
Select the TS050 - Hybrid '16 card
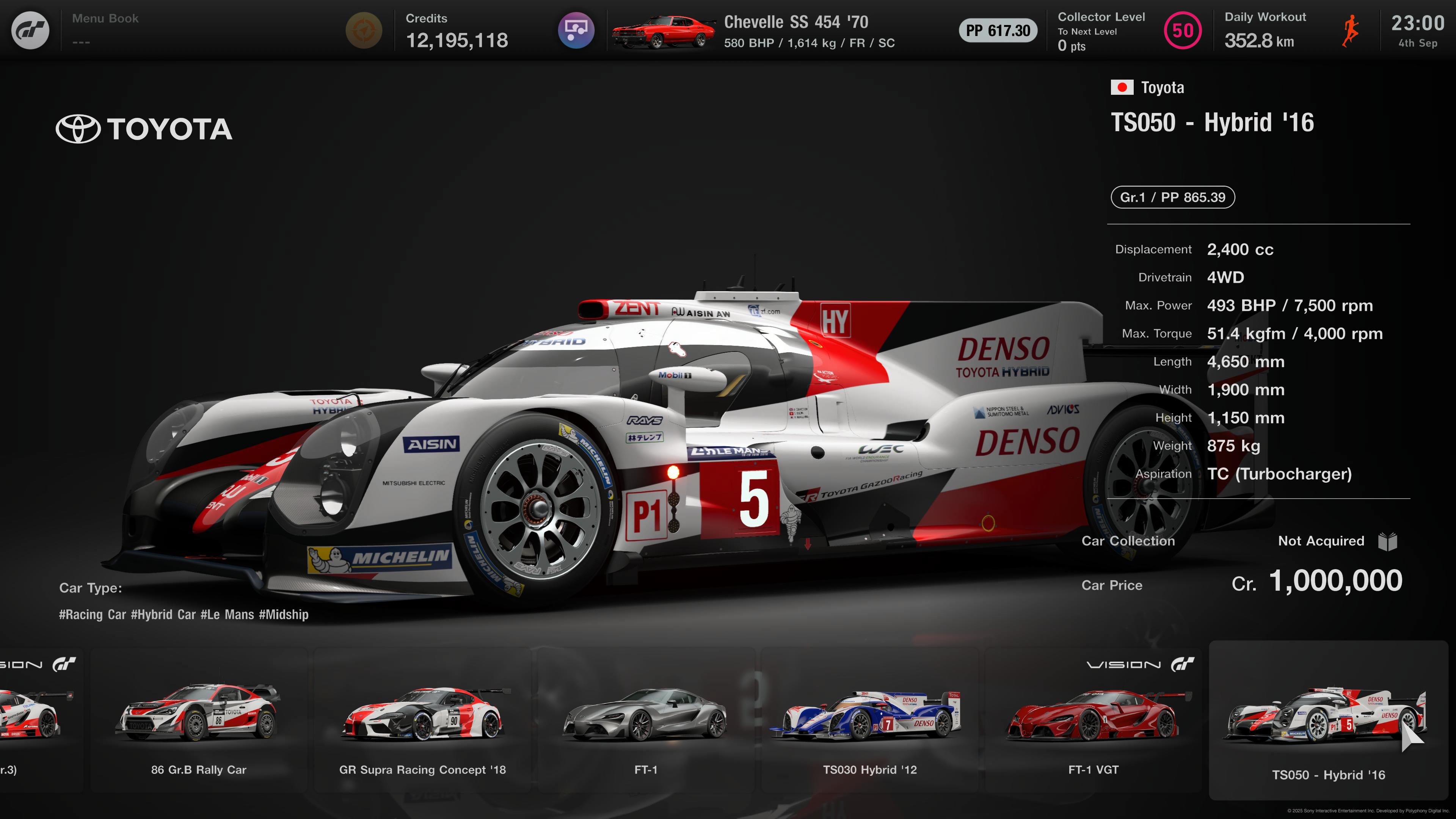pyautogui.click(x=1328, y=720)
